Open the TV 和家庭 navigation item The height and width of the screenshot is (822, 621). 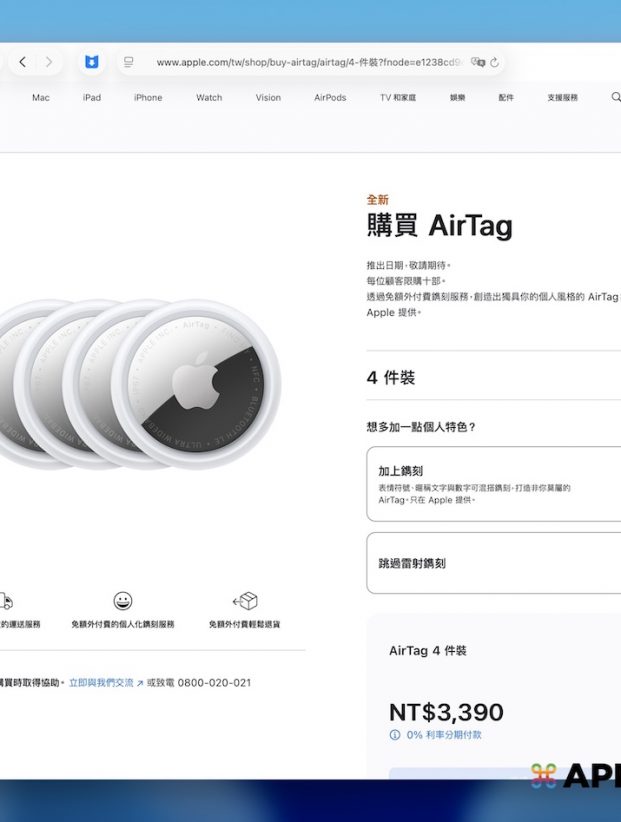[397, 98]
